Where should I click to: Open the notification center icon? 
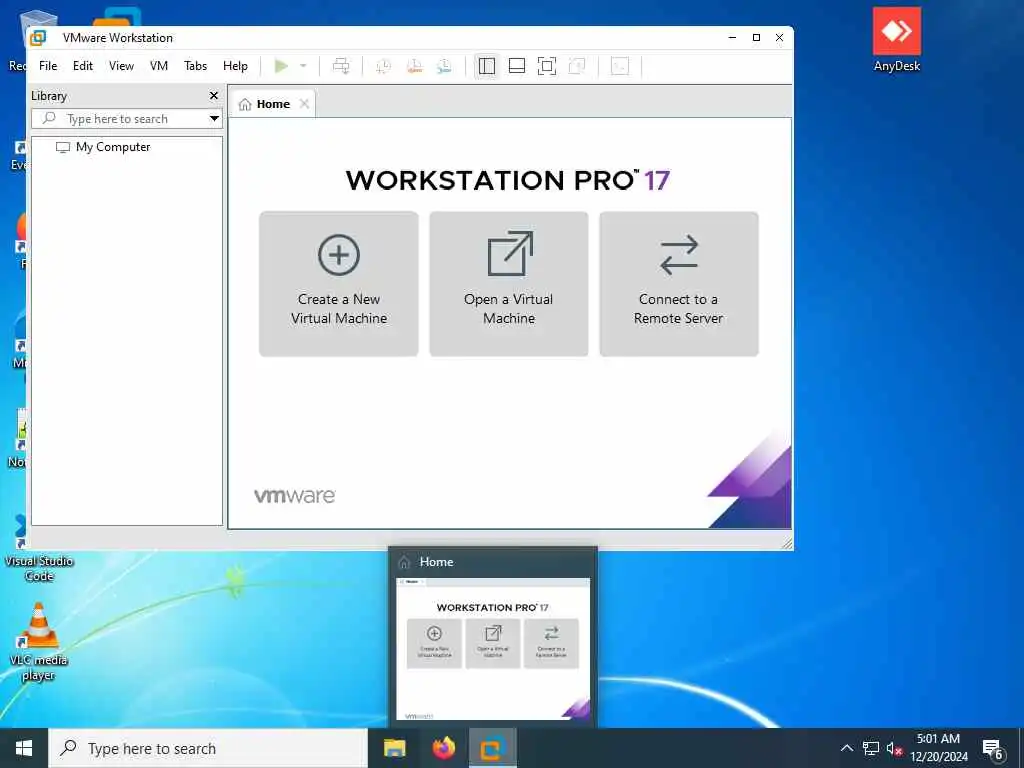coord(993,749)
